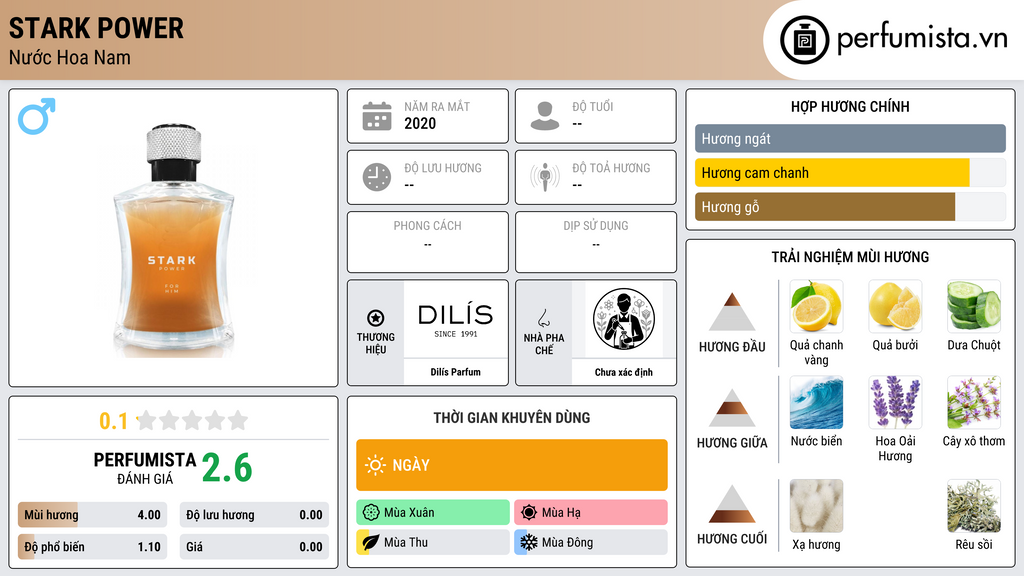The image size is (1024, 576).
Task: Click the star badge icon above Thương hiệu
Action: [376, 318]
